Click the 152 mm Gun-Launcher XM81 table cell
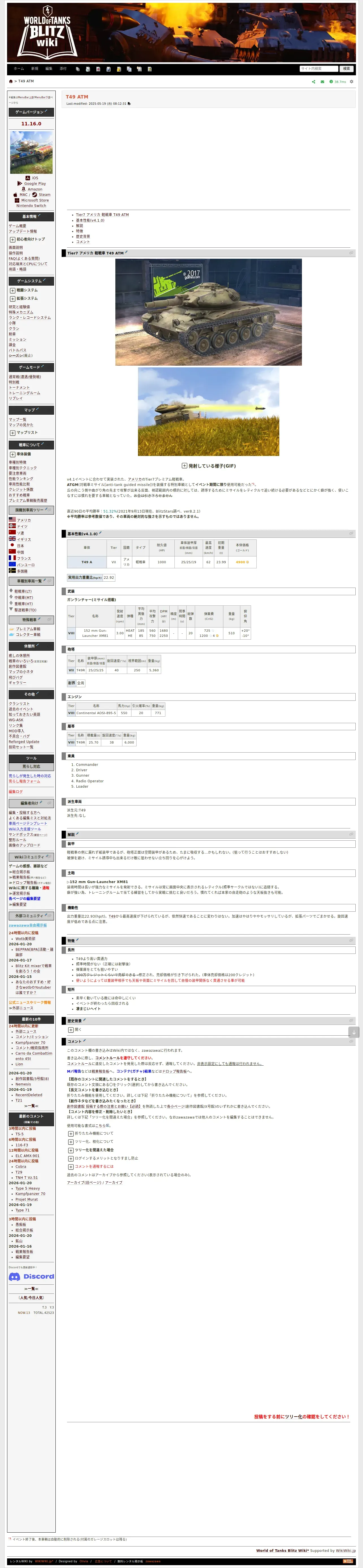Viewport: 363px width, 1568px height. [x=96, y=633]
